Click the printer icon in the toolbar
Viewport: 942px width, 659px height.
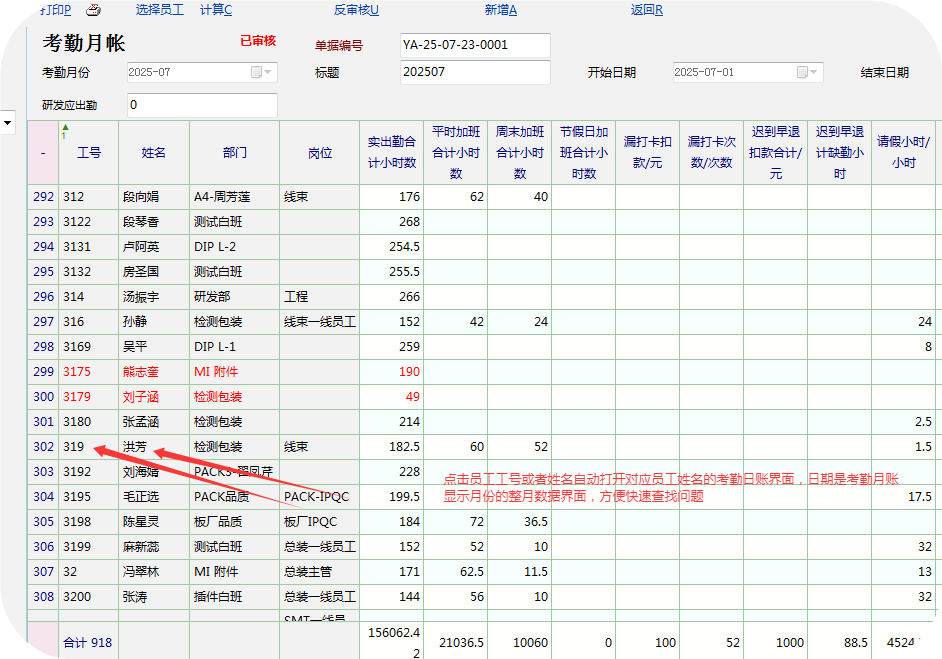coord(93,10)
